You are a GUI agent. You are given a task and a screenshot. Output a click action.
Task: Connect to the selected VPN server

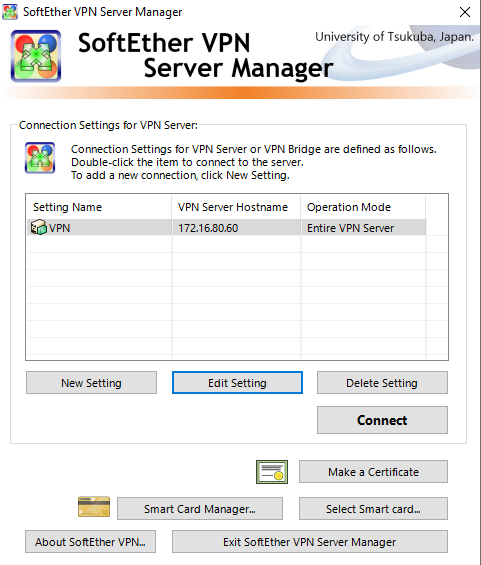(382, 420)
